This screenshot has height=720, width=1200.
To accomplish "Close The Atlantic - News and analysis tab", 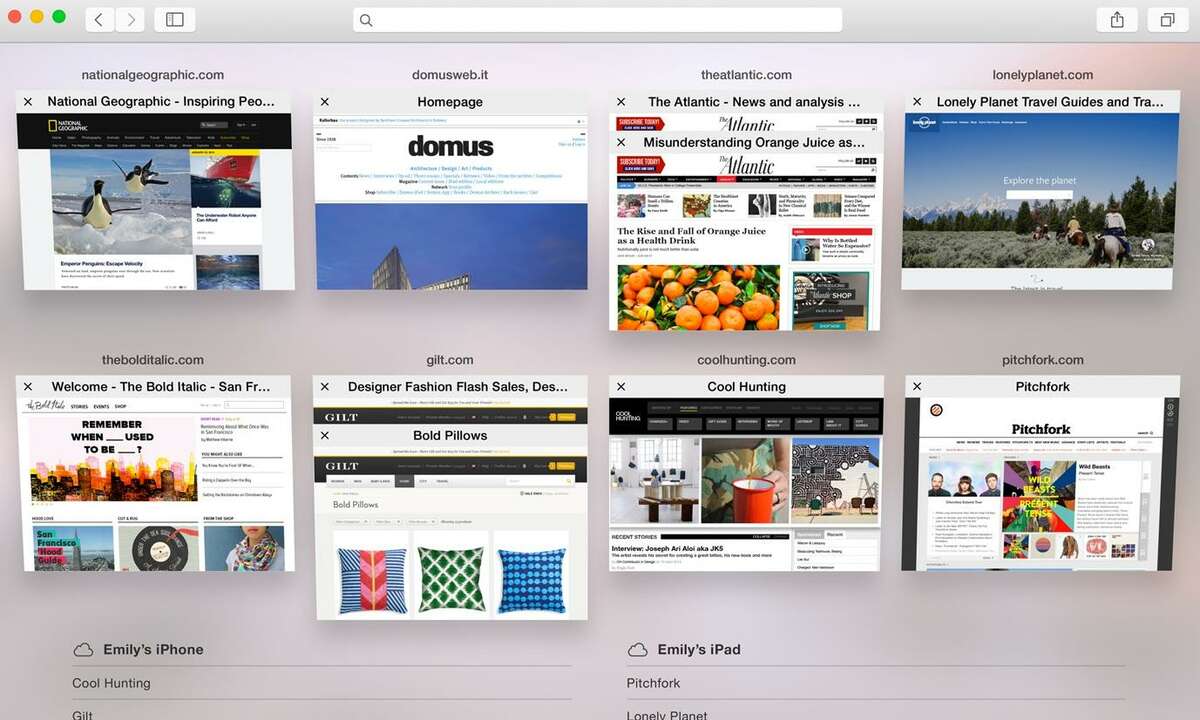I will pos(621,102).
